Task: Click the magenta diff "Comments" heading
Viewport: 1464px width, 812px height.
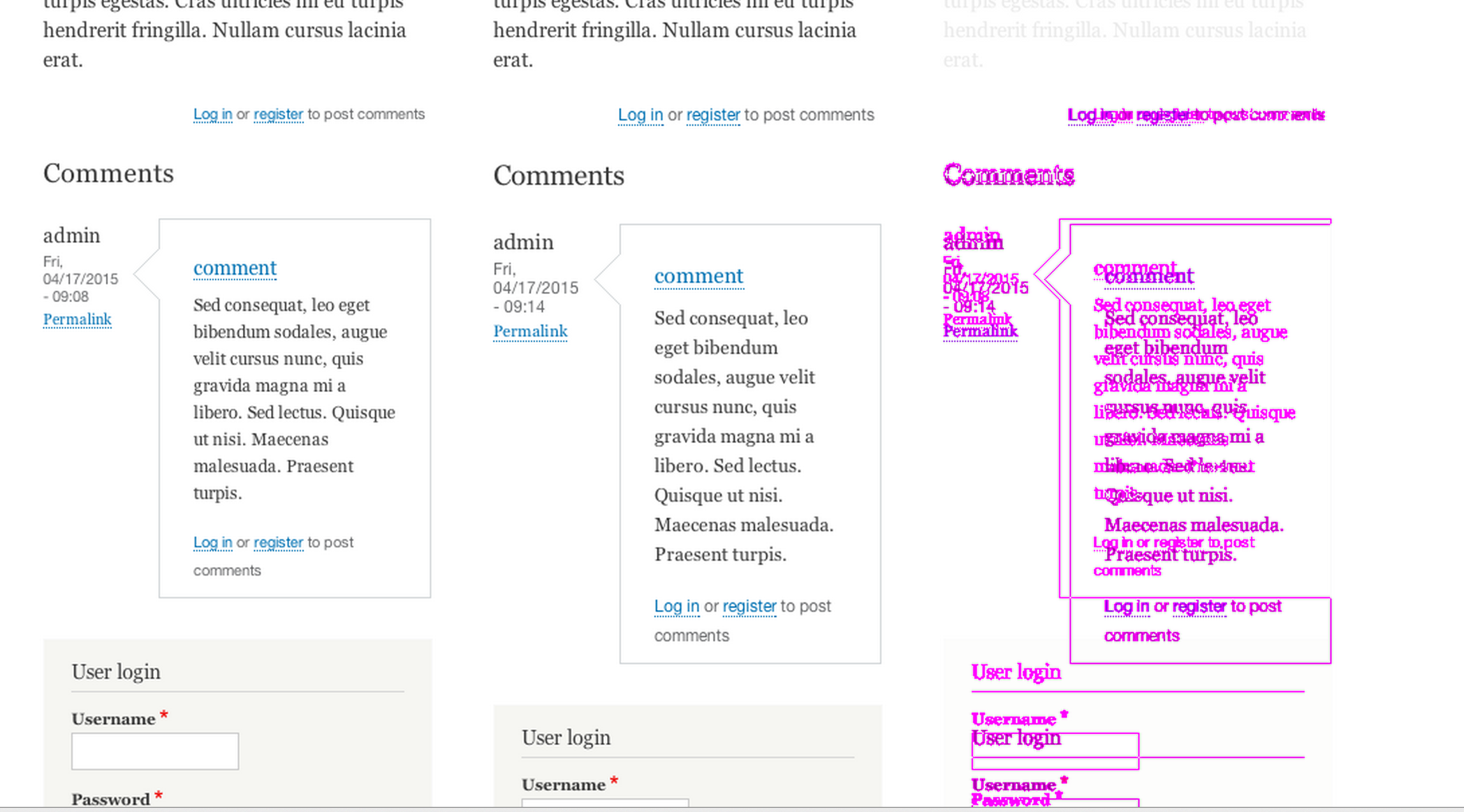Action: click(1009, 175)
